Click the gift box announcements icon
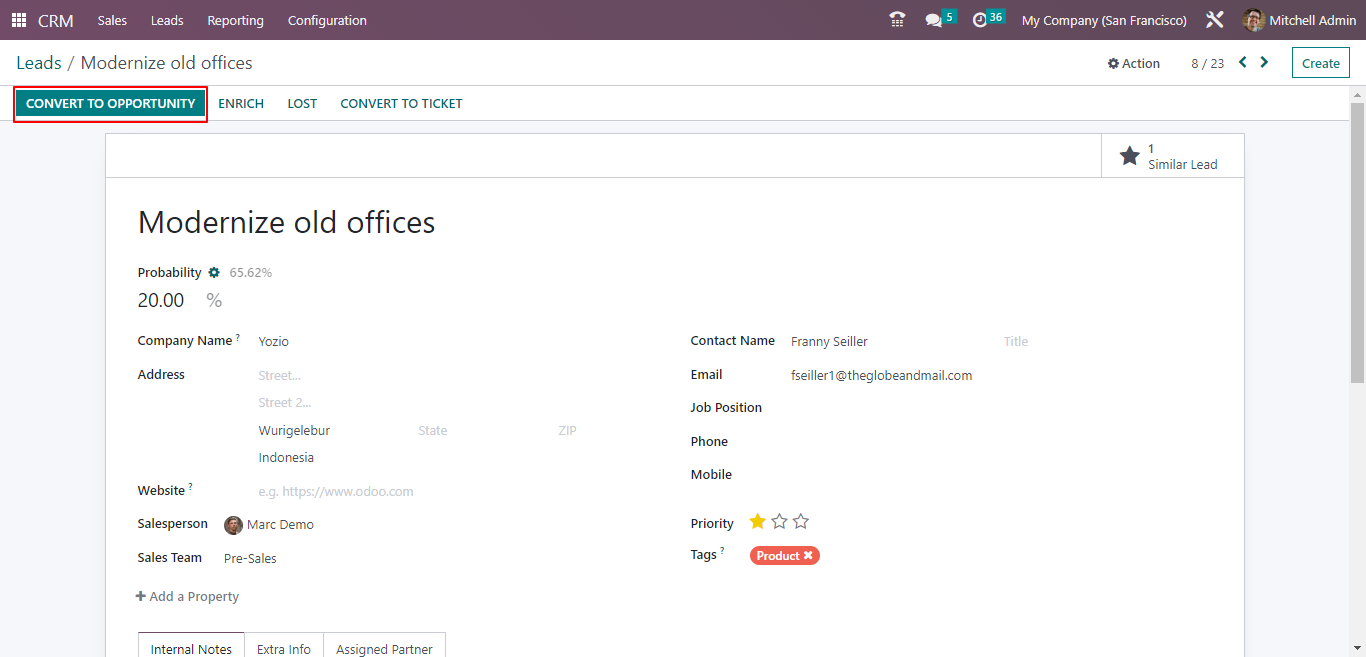The image size is (1366, 657). [x=897, y=19]
